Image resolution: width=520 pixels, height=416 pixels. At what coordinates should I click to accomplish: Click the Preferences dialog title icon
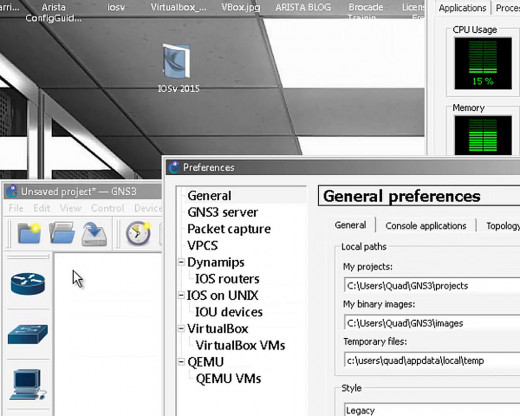coord(174,167)
